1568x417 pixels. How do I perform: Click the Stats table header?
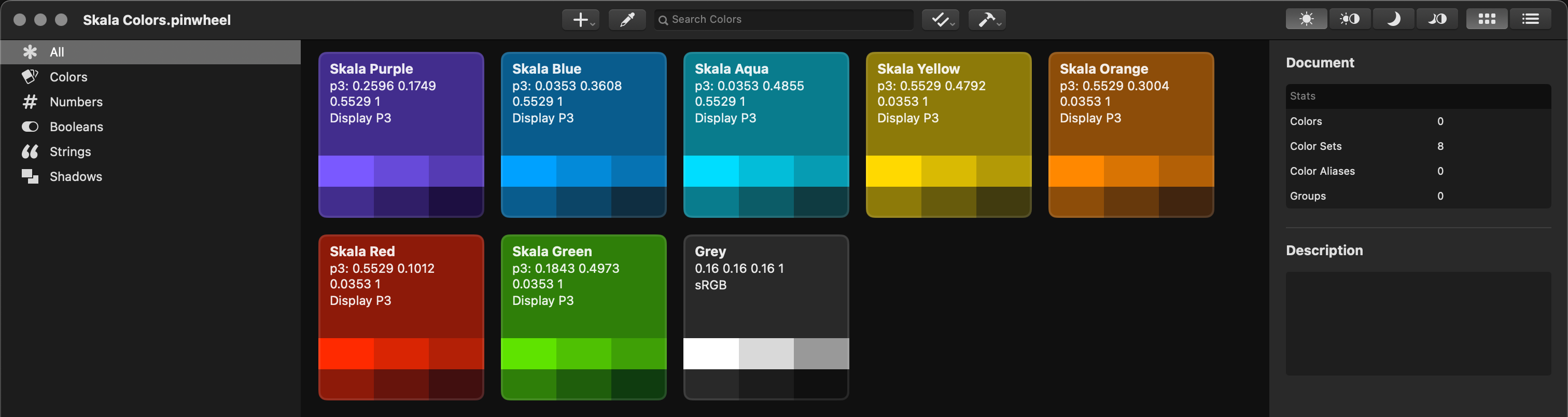tap(1418, 96)
